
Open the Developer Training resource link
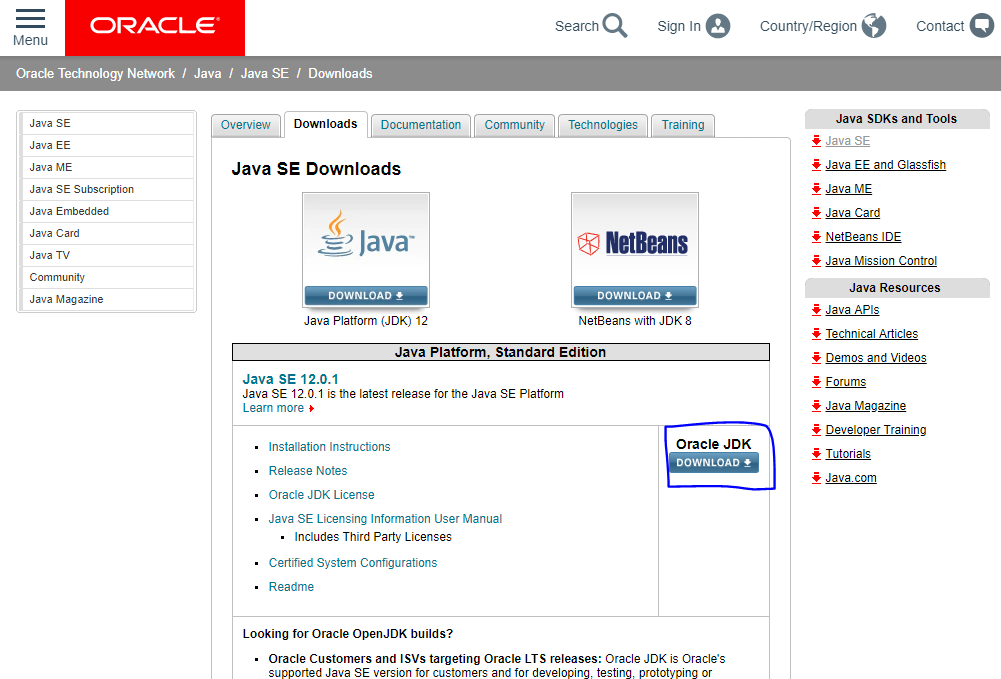[876, 429]
